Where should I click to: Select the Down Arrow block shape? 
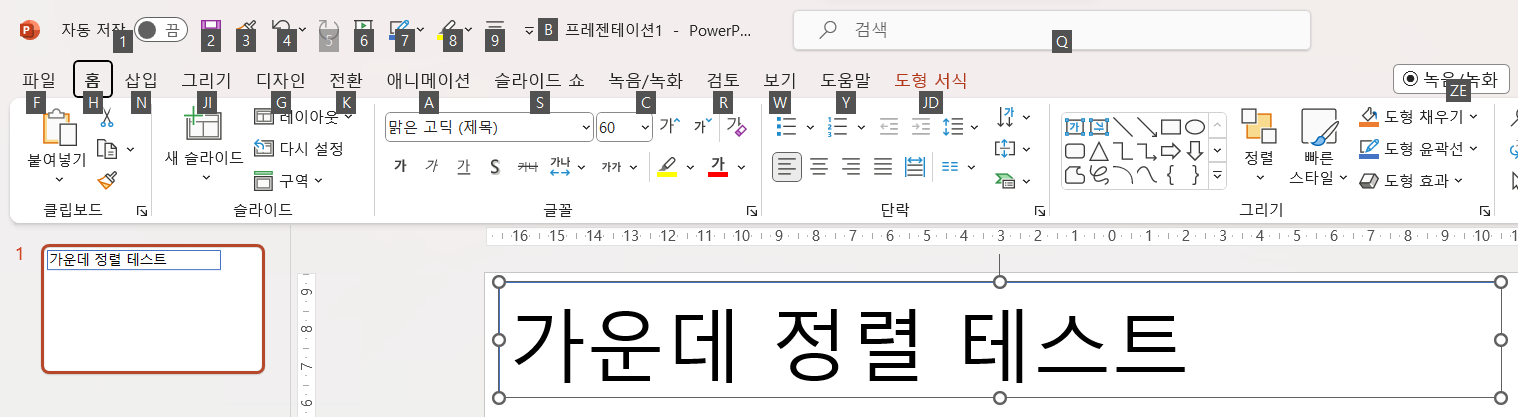click(x=1194, y=151)
